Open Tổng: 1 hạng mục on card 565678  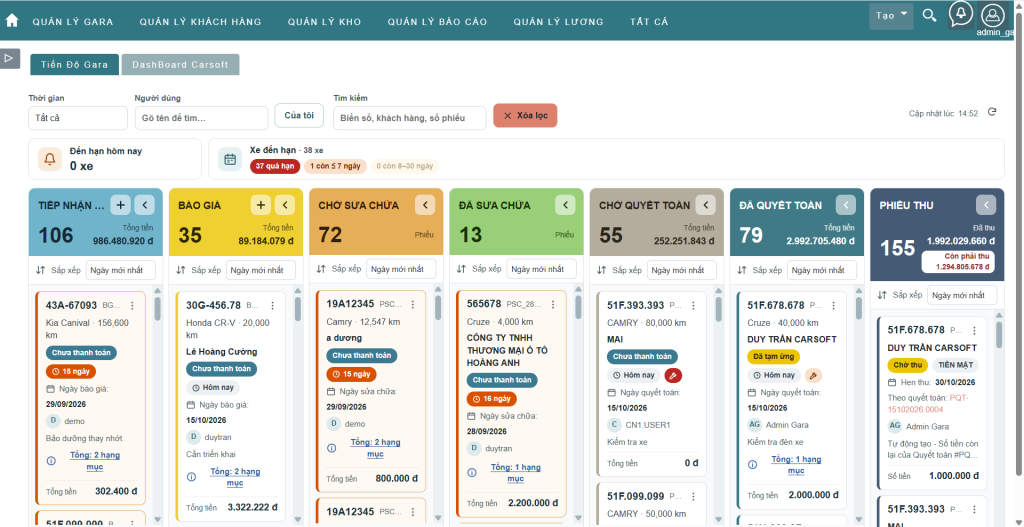pos(516,473)
